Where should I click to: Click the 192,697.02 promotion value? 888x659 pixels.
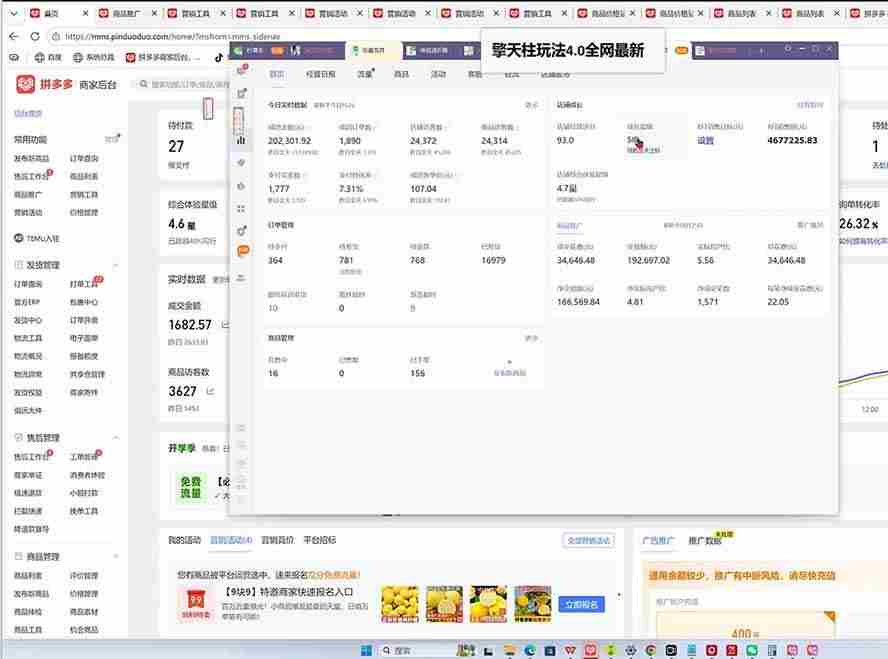[648, 260]
